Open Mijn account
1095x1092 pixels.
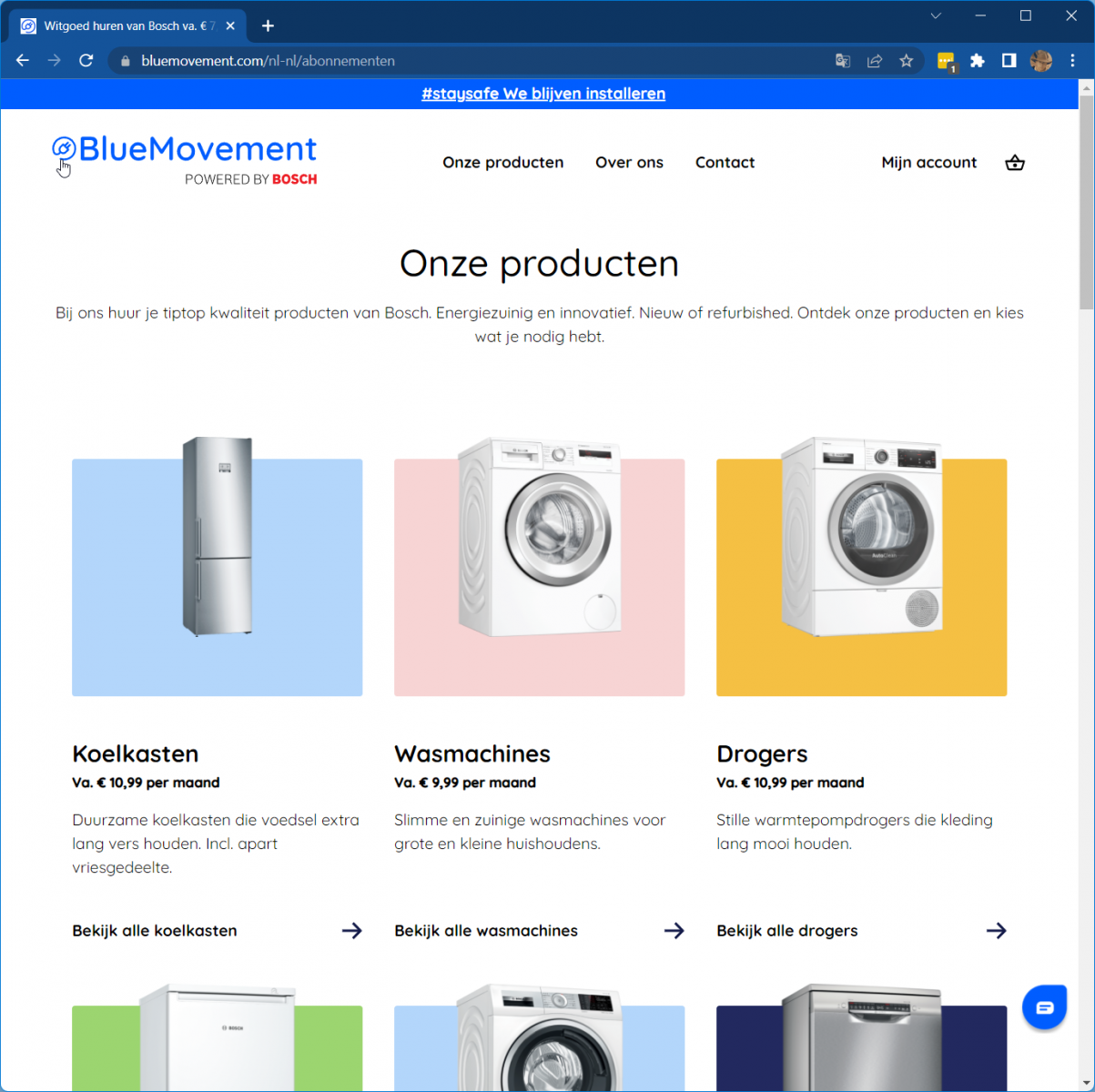tap(929, 163)
